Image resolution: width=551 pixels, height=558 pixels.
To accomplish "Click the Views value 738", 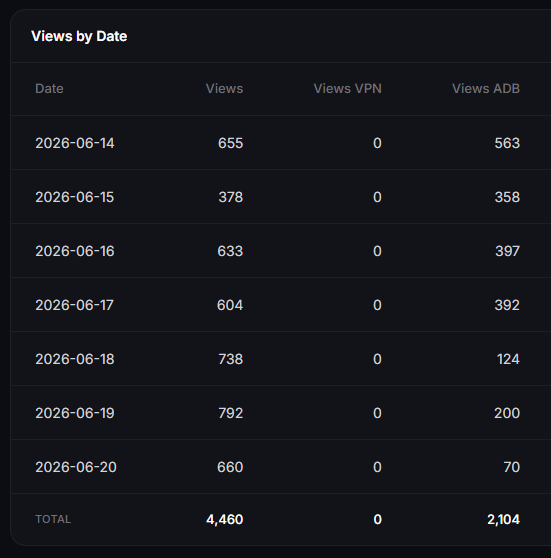I will (x=231, y=359).
